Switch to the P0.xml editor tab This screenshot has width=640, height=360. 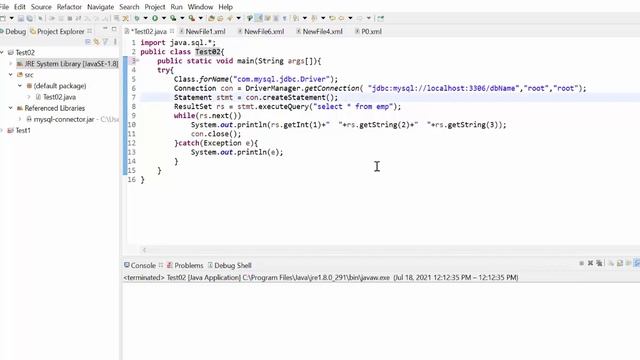tap(368, 31)
